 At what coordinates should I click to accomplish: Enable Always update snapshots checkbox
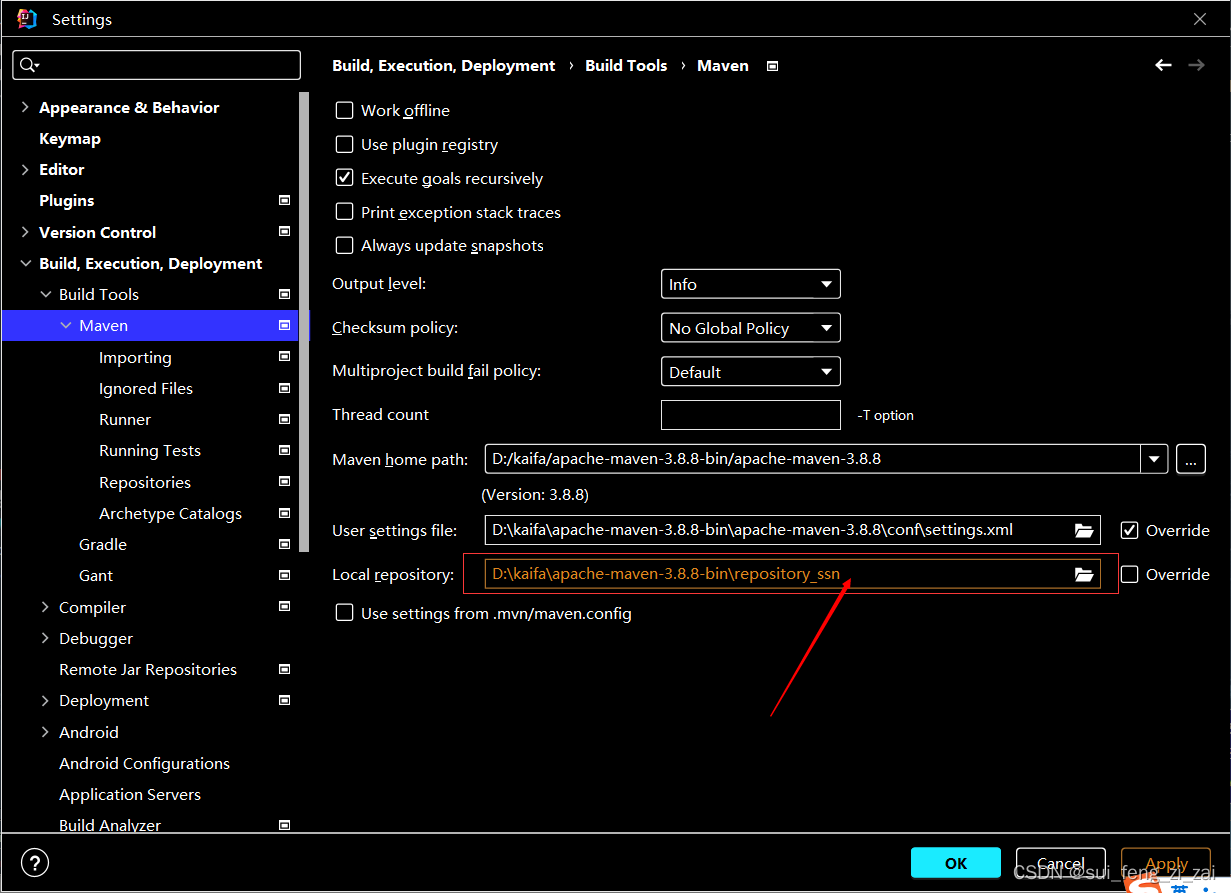click(x=344, y=245)
